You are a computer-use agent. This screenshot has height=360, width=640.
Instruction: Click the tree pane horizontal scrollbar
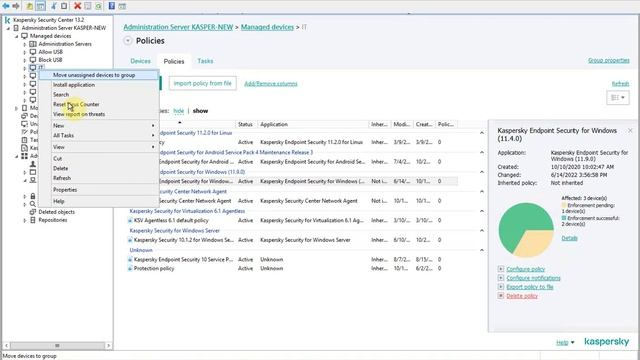tap(58, 345)
